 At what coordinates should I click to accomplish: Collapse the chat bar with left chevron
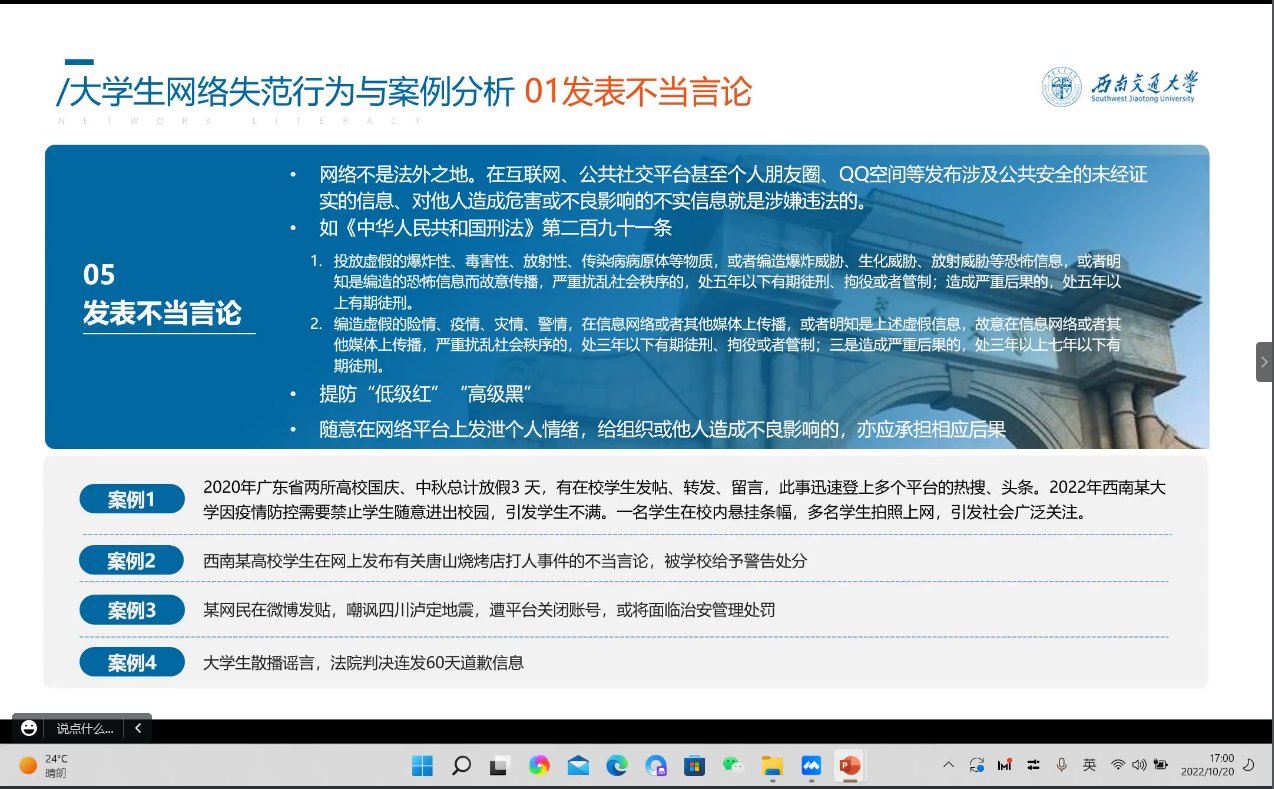click(138, 729)
